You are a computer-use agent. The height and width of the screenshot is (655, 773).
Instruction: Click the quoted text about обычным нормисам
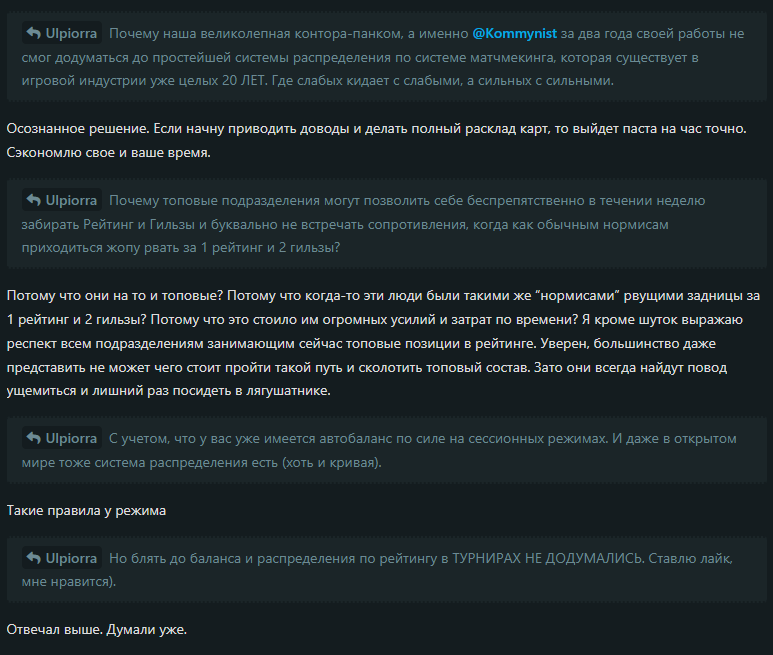tap(363, 224)
